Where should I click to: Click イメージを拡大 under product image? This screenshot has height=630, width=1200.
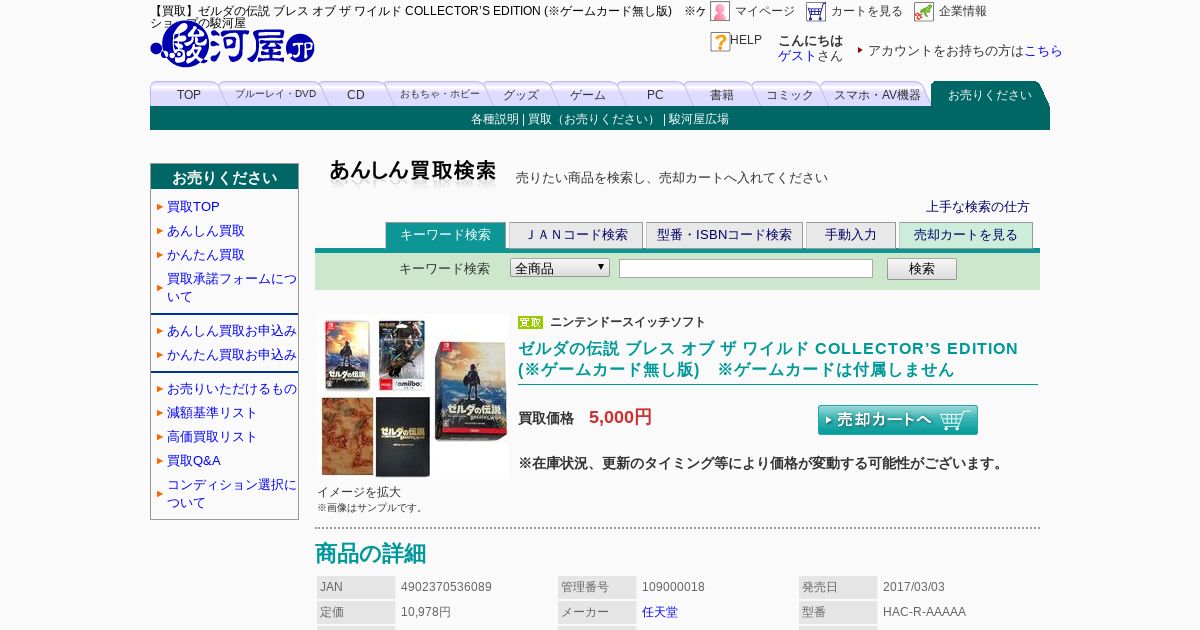(x=359, y=492)
